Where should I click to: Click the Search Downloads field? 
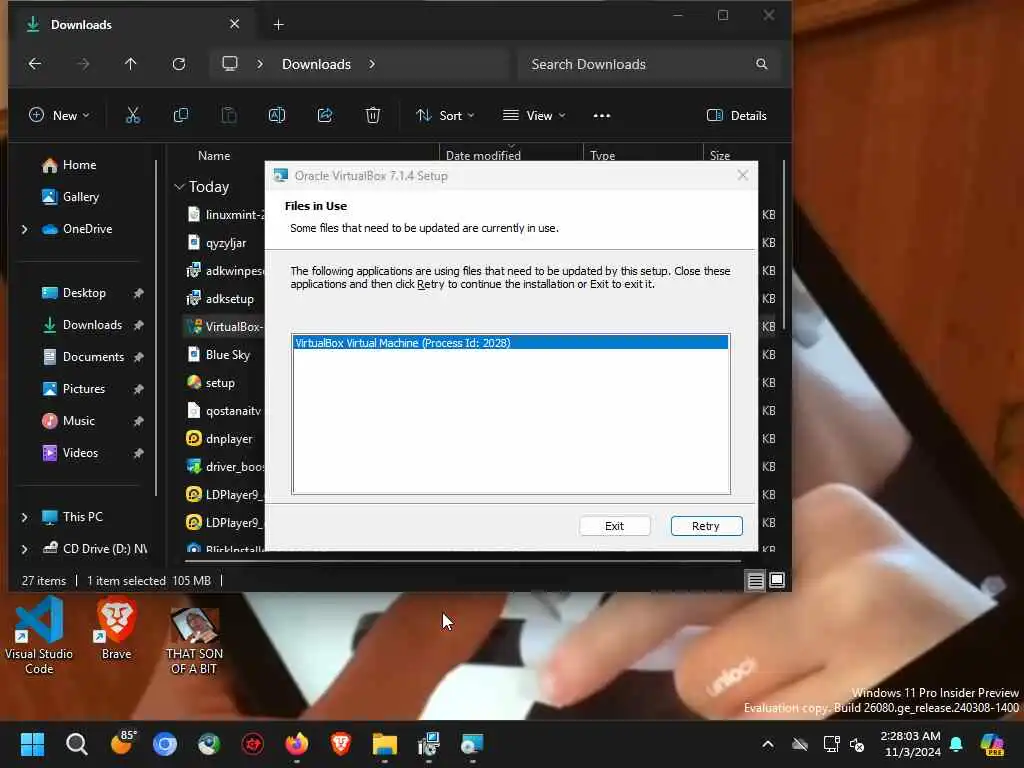pos(649,64)
